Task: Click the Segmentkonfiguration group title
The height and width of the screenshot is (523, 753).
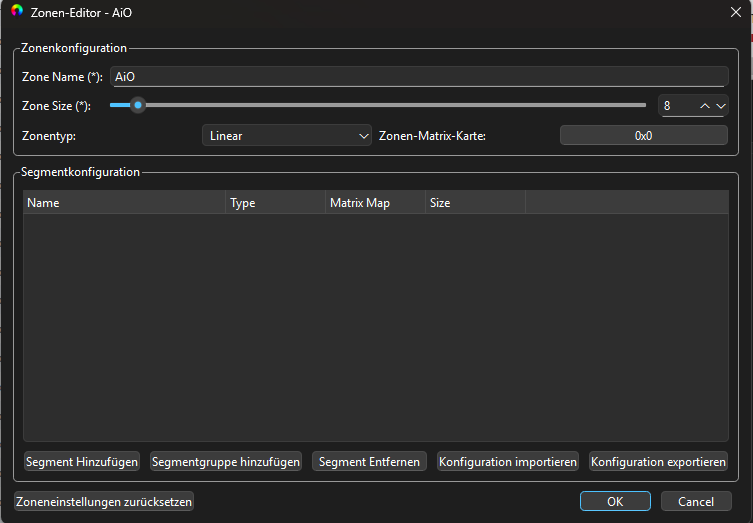Action: (80, 172)
